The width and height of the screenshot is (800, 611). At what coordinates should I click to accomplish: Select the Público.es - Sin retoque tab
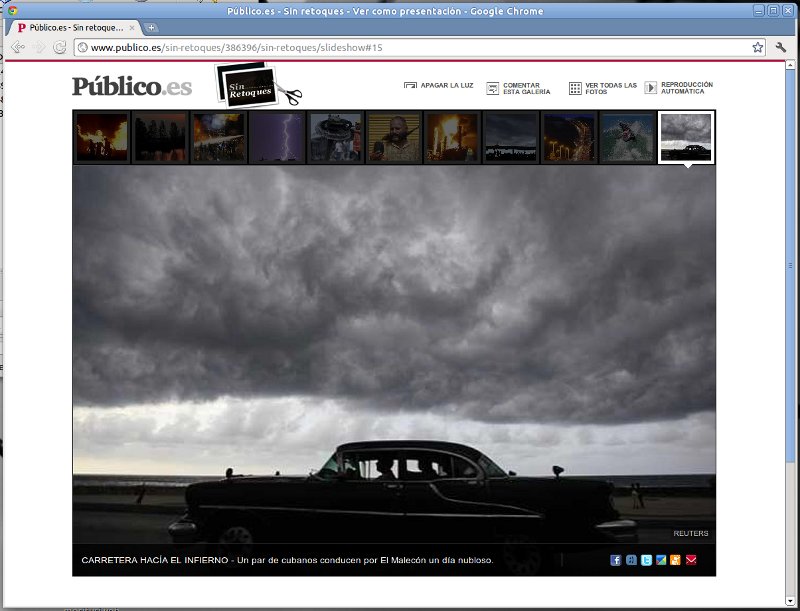[76, 28]
